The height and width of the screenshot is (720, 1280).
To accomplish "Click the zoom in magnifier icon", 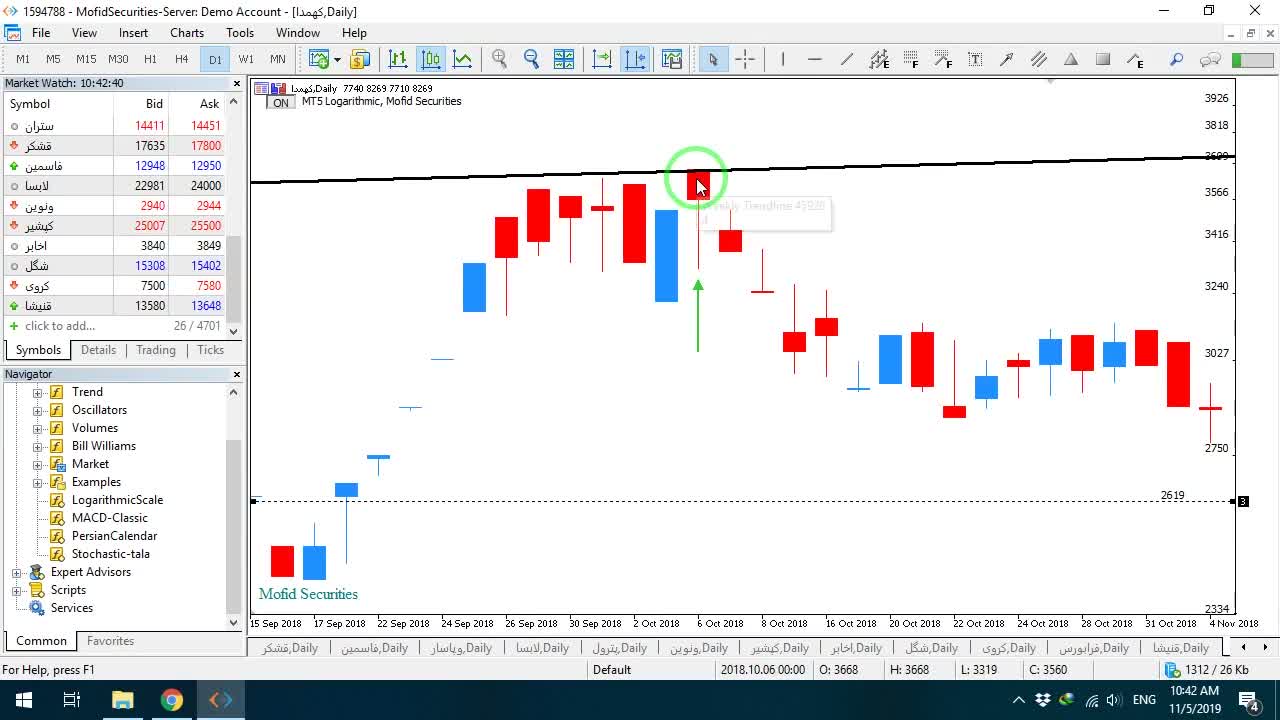I will point(499,59).
